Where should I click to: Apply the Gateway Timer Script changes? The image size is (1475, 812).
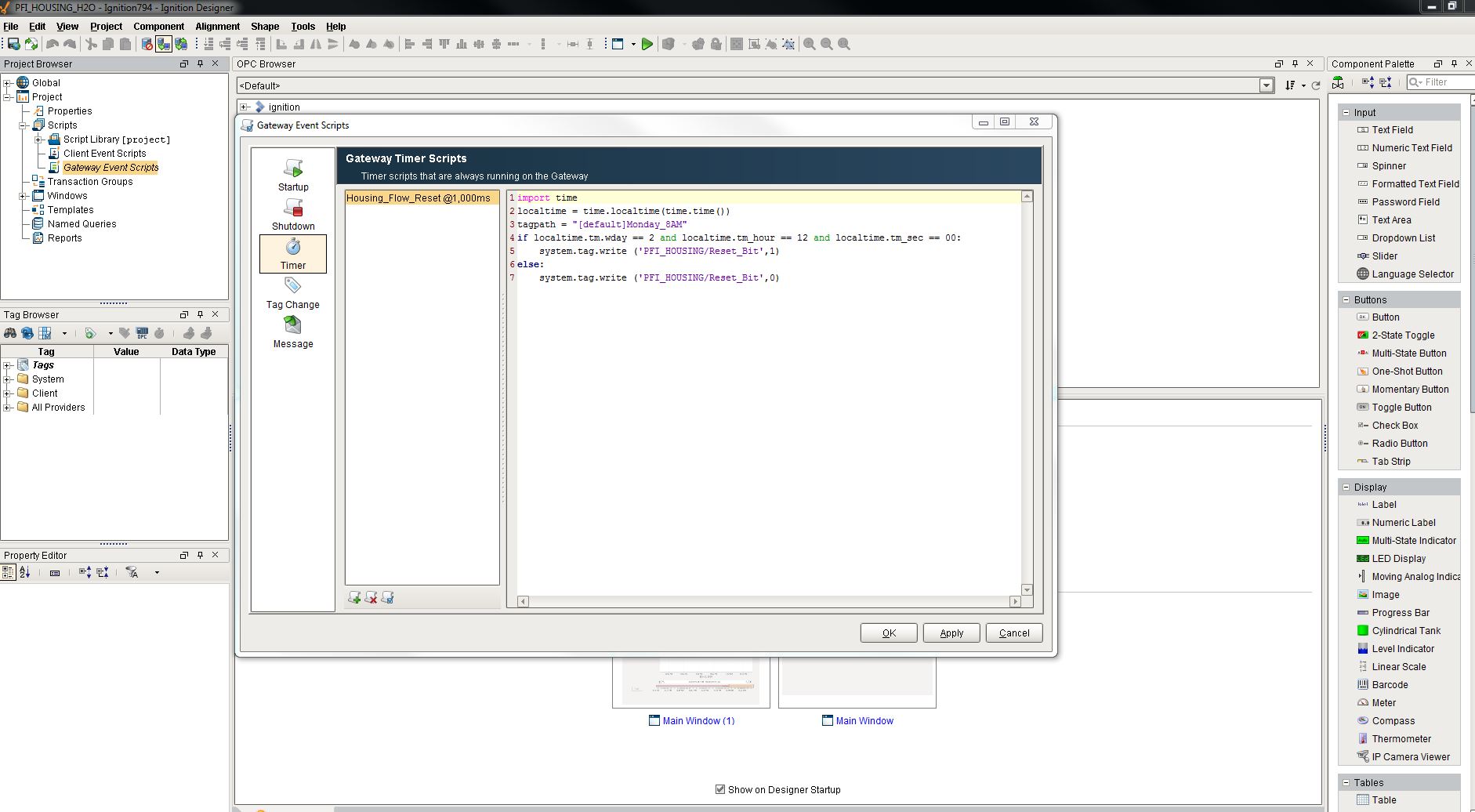tap(951, 633)
